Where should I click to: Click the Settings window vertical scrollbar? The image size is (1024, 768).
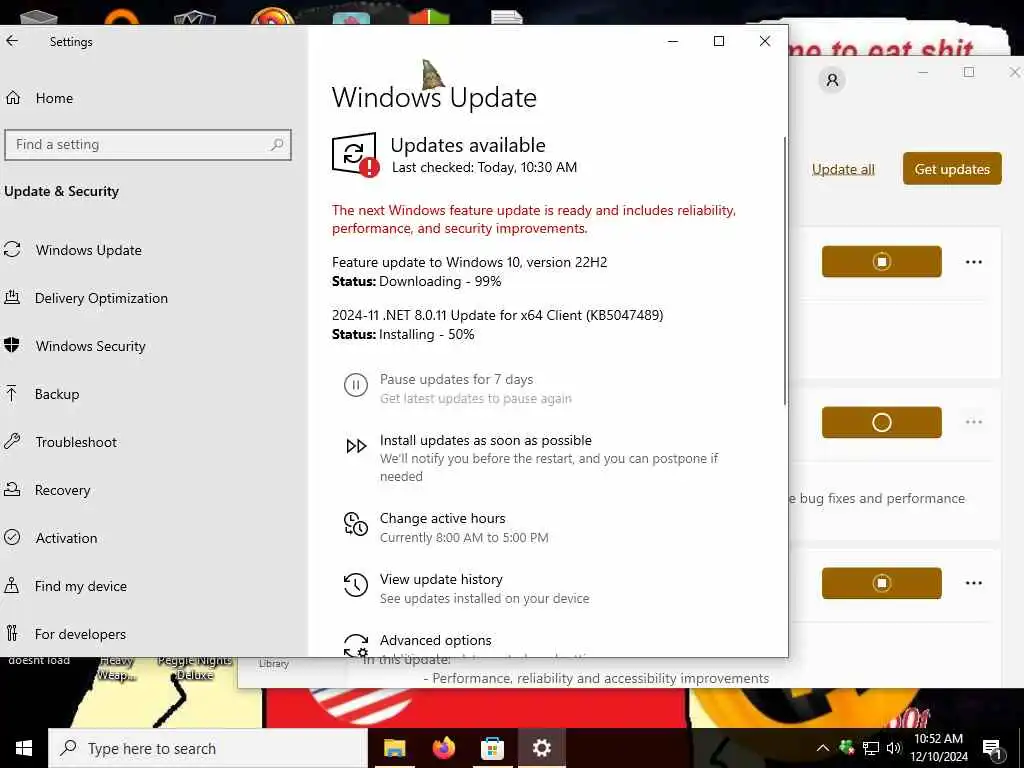(x=784, y=270)
